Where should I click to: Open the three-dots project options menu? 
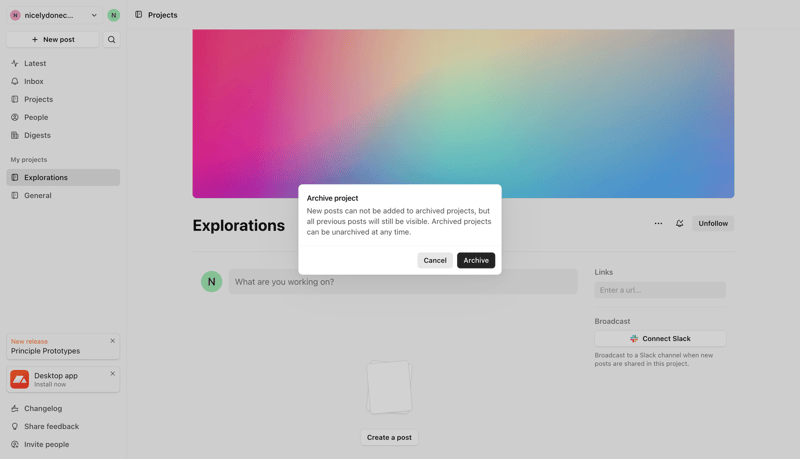click(x=658, y=224)
